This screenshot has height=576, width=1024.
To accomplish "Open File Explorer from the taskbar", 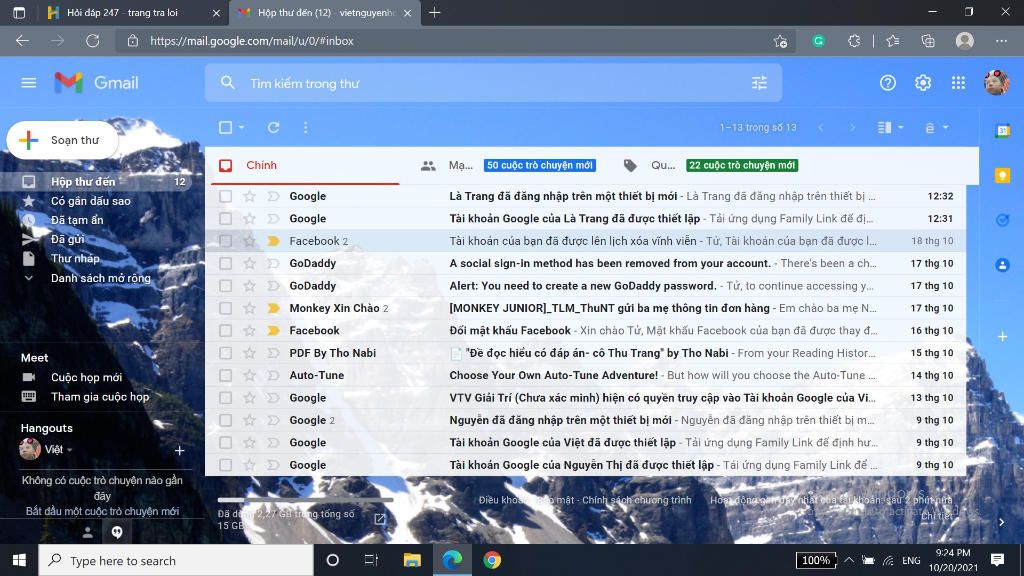I will pyautogui.click(x=412, y=560).
